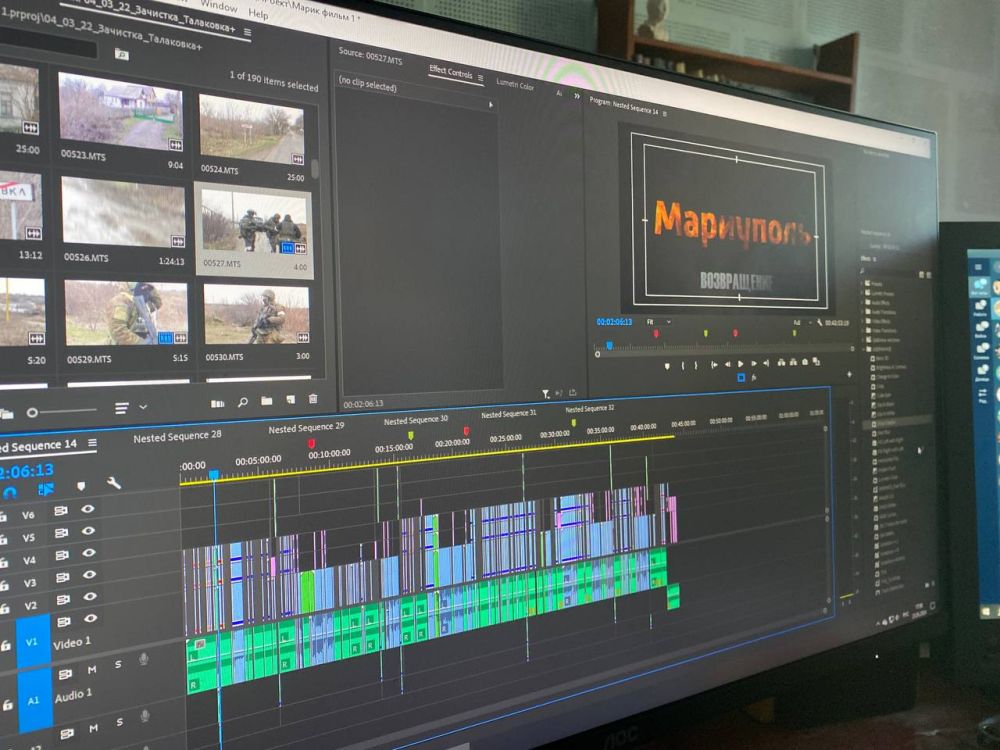Image resolution: width=1000 pixels, height=750 pixels.
Task: Select the Nested Sequence 28 timeline tab
Action: click(x=178, y=436)
